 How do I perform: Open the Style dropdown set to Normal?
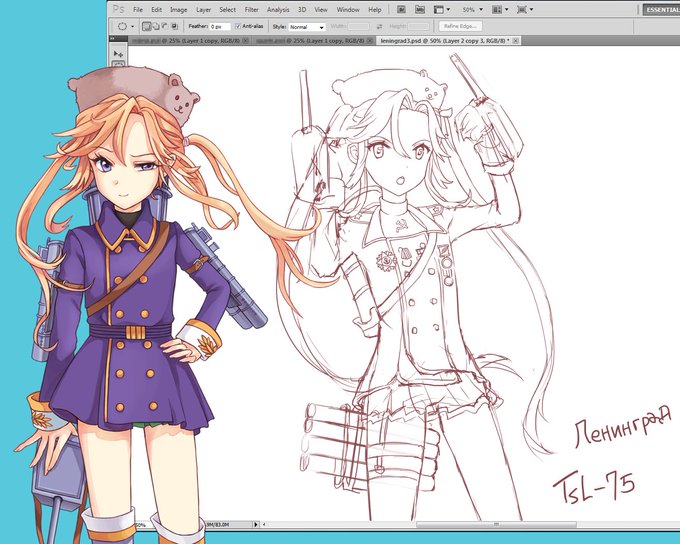coord(307,27)
